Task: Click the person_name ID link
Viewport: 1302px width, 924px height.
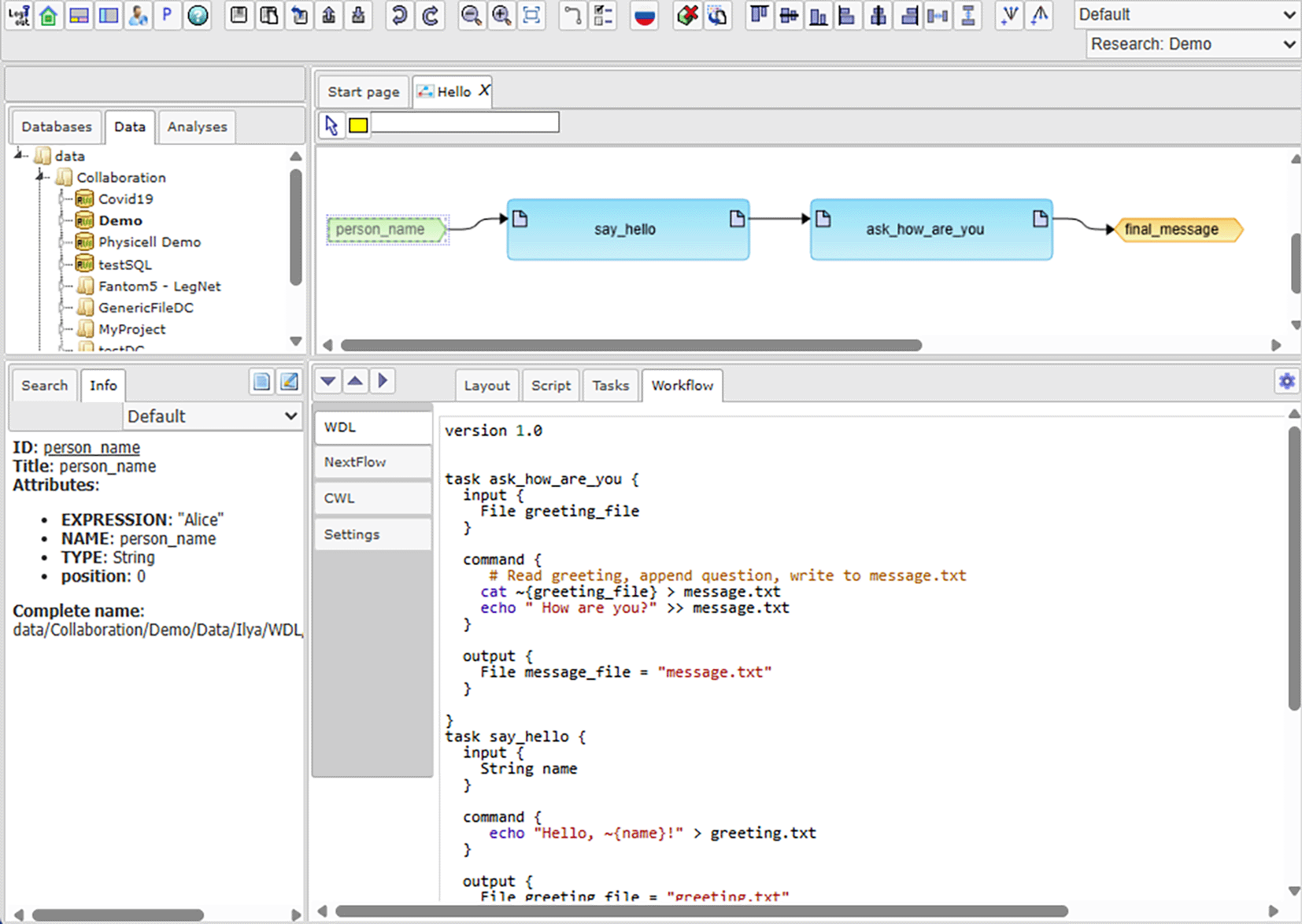Action: pyautogui.click(x=91, y=447)
